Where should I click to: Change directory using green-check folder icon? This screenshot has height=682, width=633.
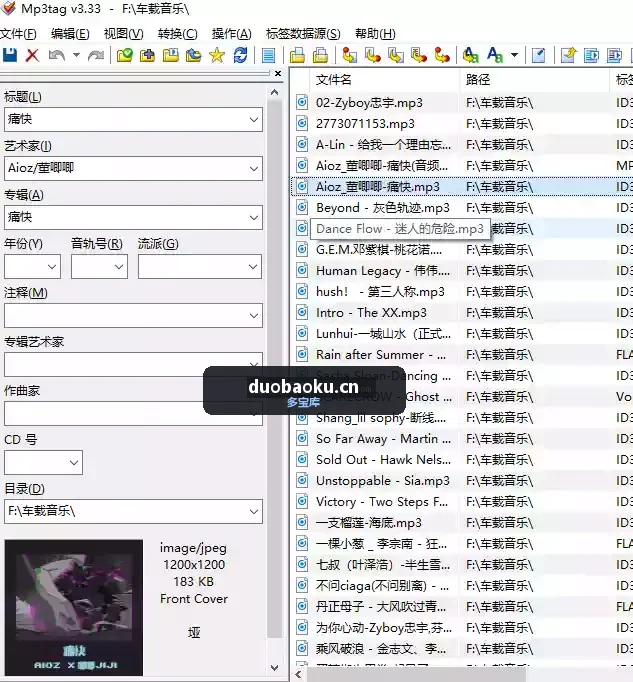tap(124, 55)
